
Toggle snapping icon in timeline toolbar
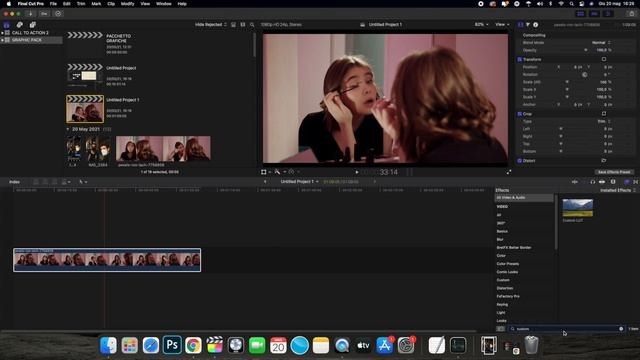[602, 182]
